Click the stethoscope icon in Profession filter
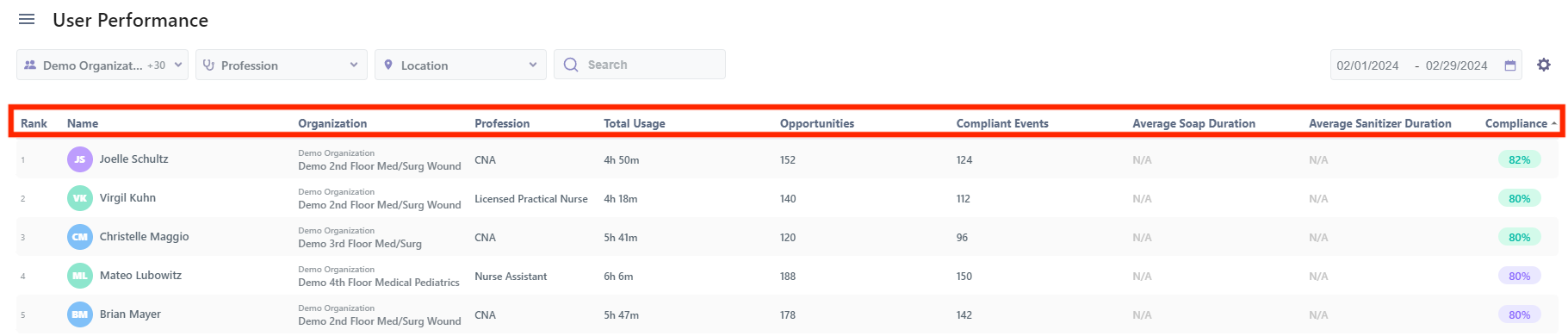1568x336 pixels. point(208,65)
